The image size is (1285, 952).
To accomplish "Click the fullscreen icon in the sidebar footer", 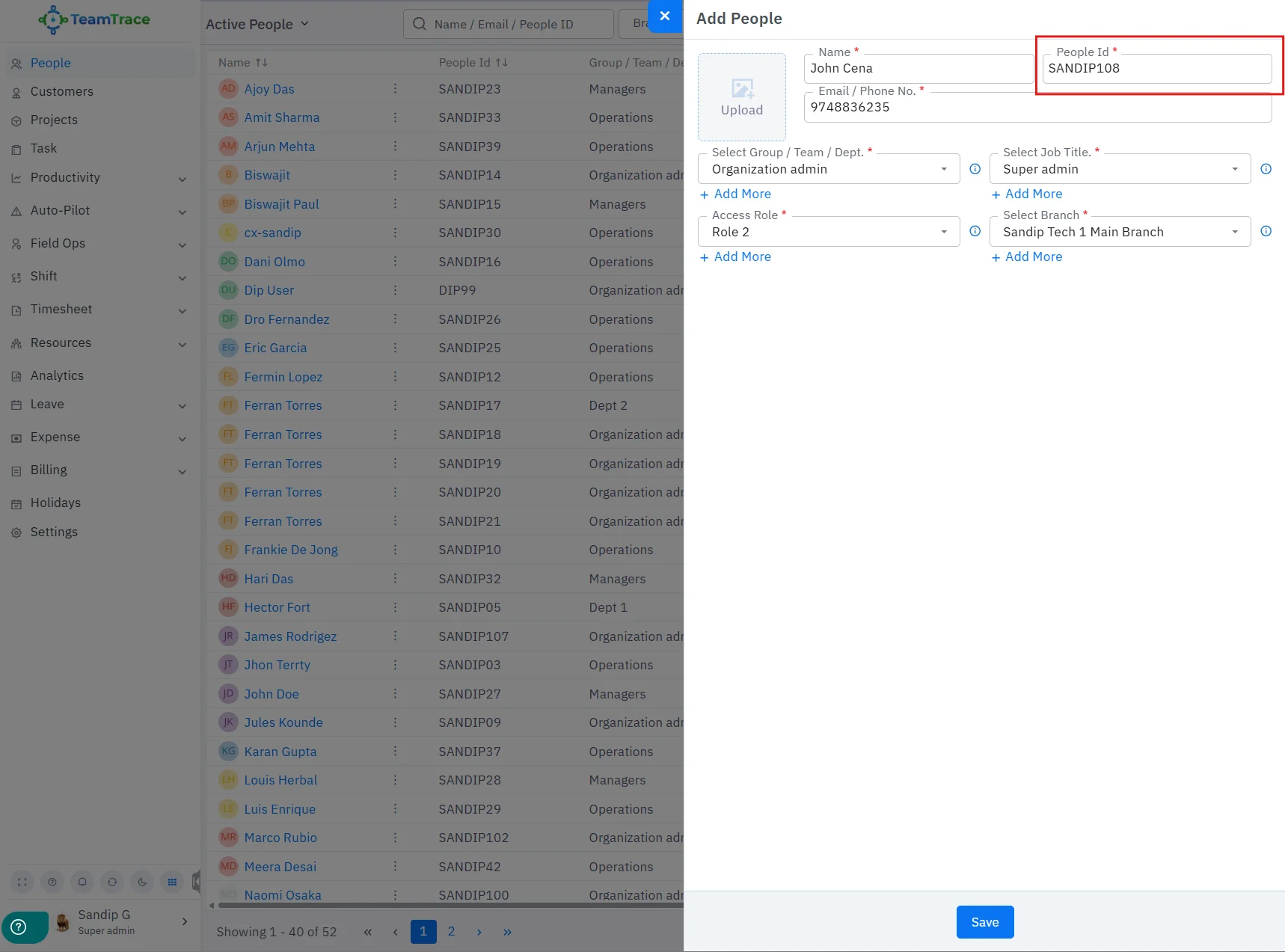I will pos(22,882).
